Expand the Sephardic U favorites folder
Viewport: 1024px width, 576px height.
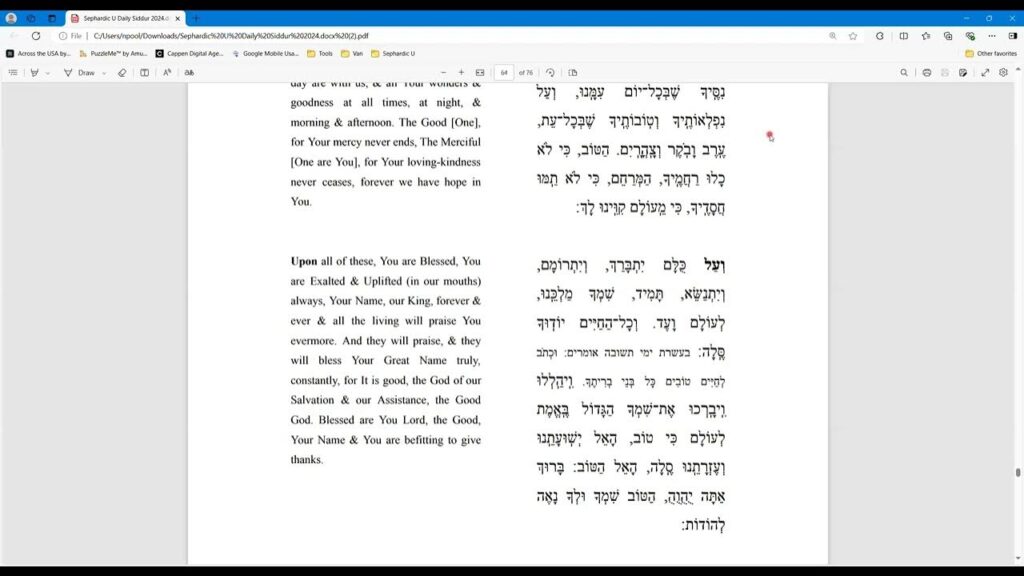click(393, 54)
